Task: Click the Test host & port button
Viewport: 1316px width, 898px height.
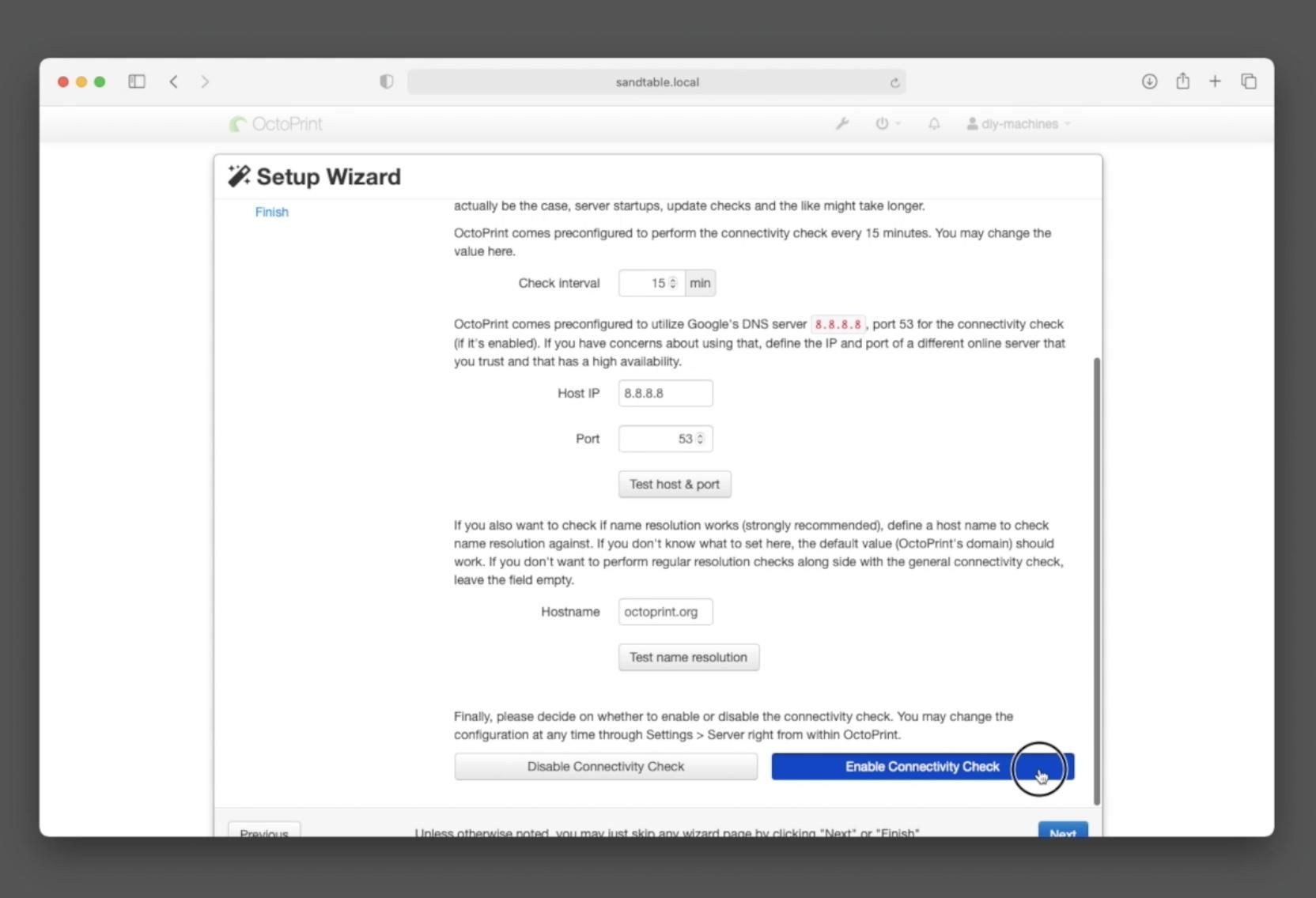Action: [674, 484]
